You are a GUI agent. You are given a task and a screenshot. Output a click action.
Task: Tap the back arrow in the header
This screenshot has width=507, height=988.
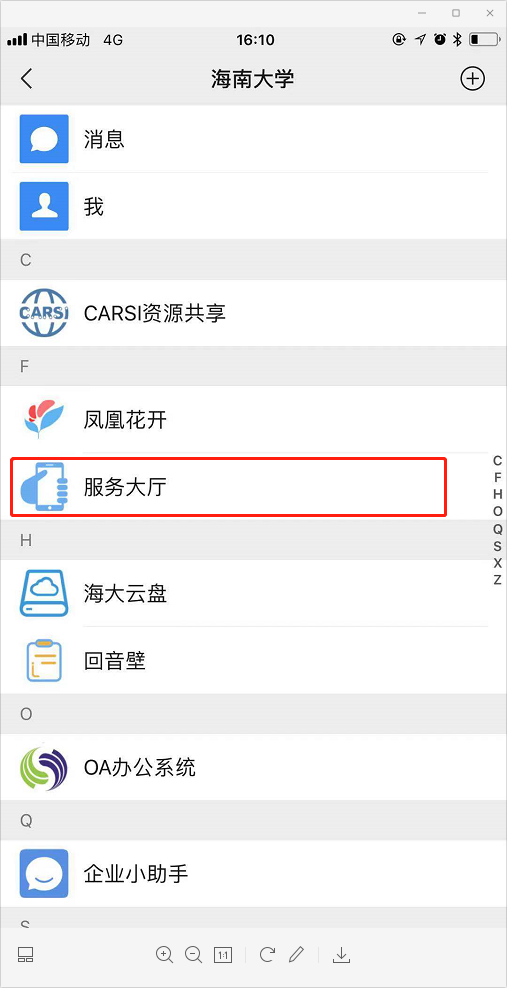click(x=26, y=79)
